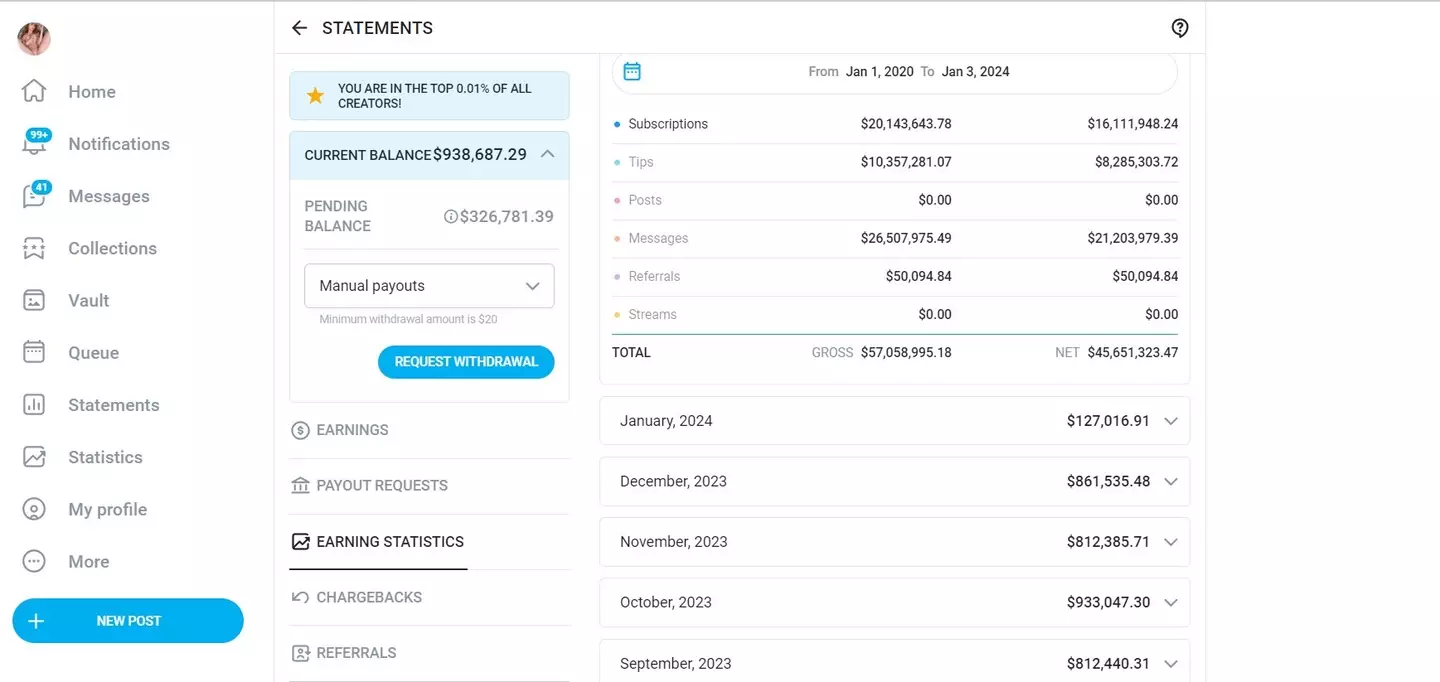Click the profile avatar thumbnail
The image size is (1440, 682).
click(x=34, y=39)
